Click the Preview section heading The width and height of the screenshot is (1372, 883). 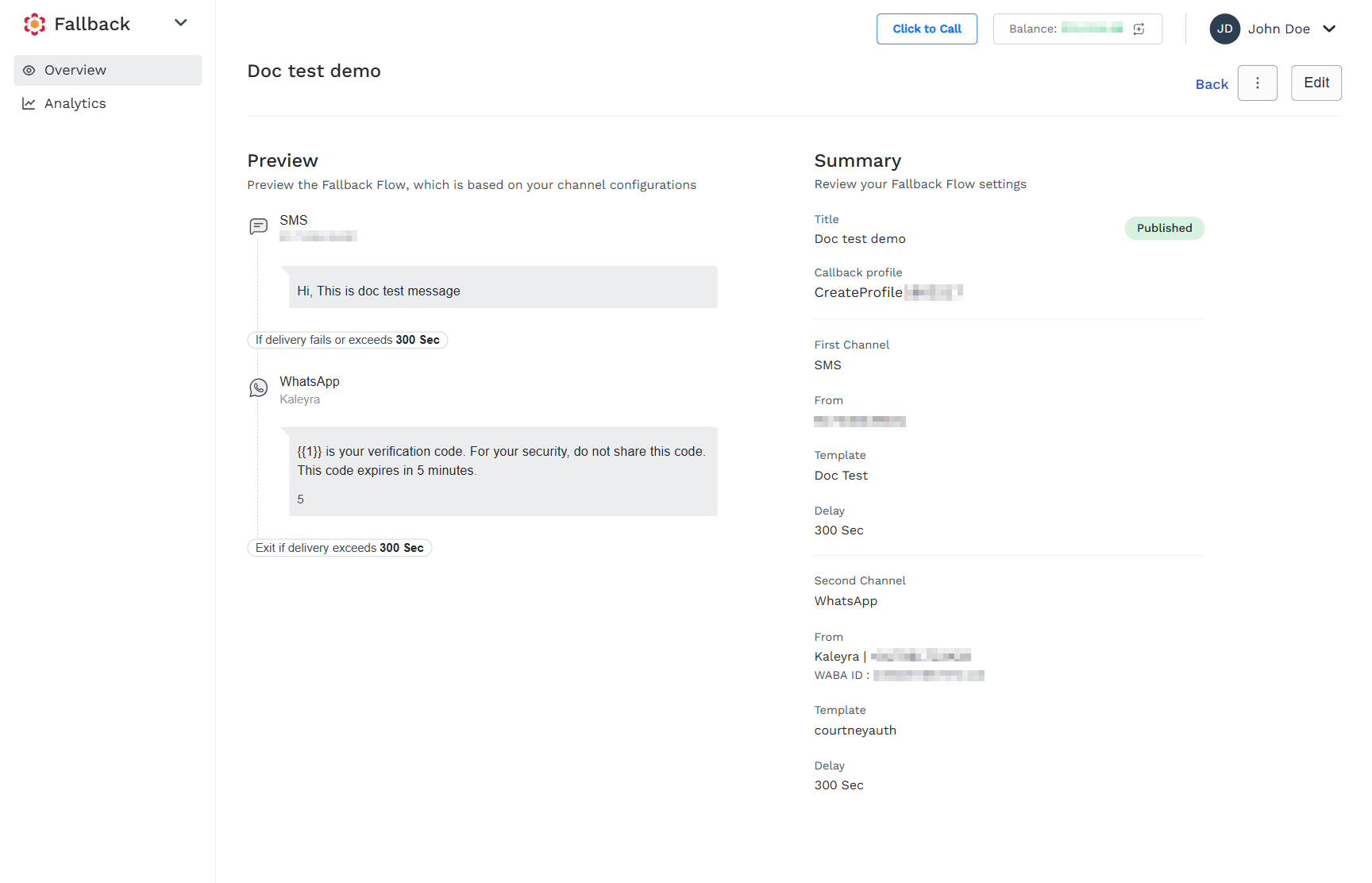(x=283, y=161)
